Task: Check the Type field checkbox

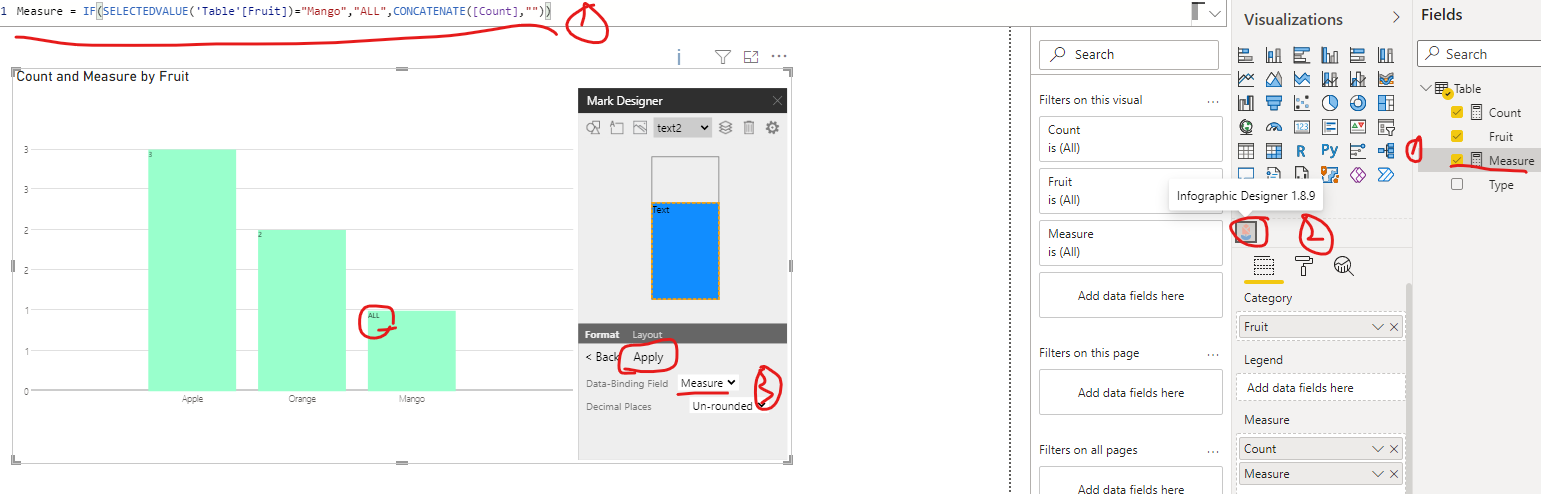Action: pos(1457,185)
